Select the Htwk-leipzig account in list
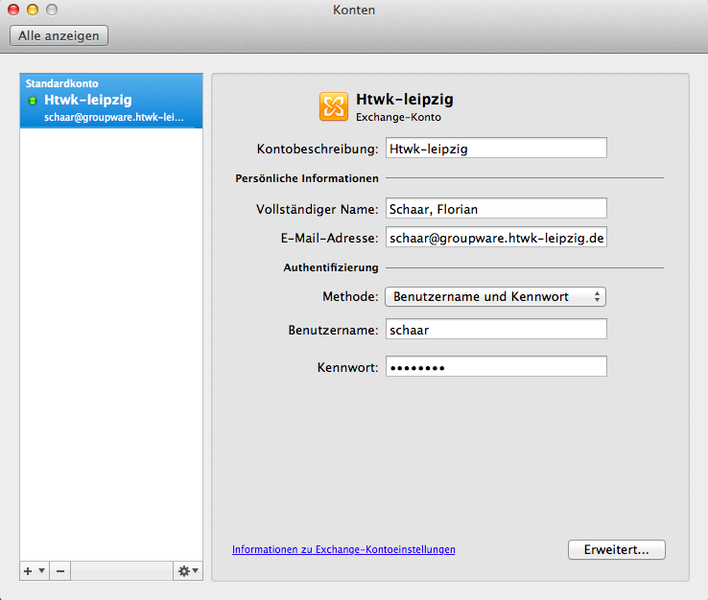The image size is (708, 600). click(111, 101)
